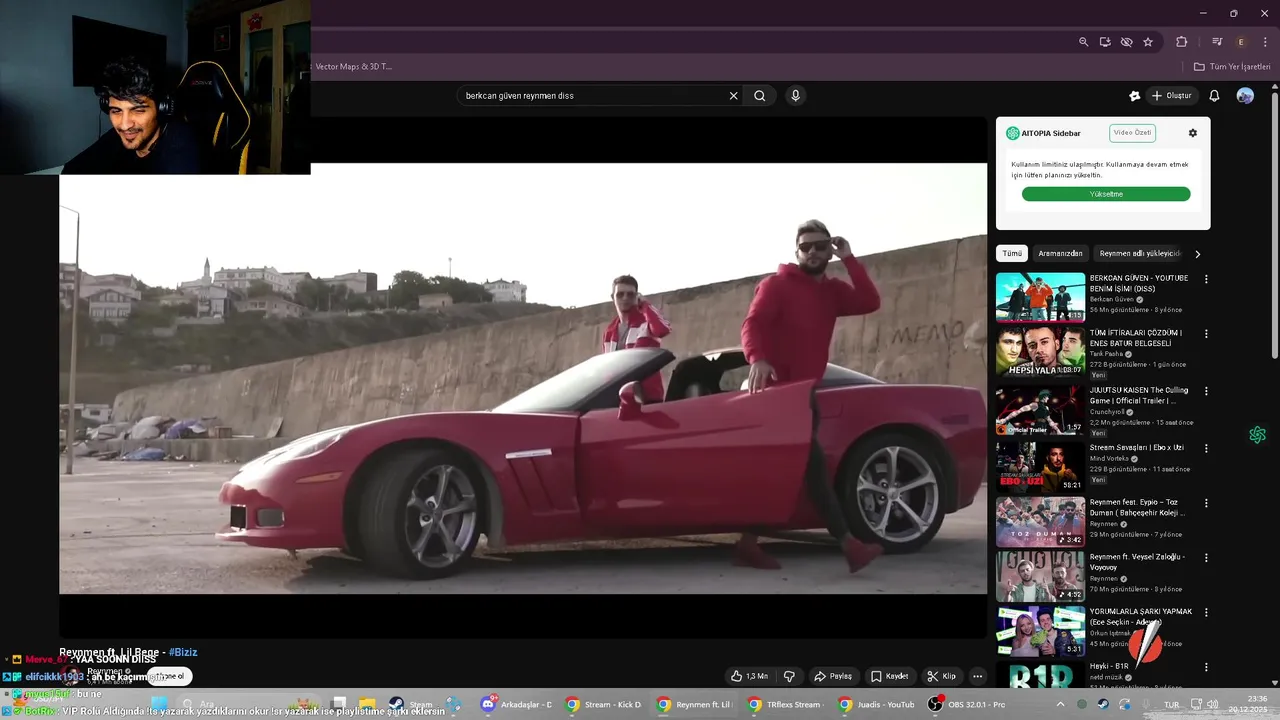
Task: Click the green AITOPIA floating icon
Action: [x=1257, y=435]
